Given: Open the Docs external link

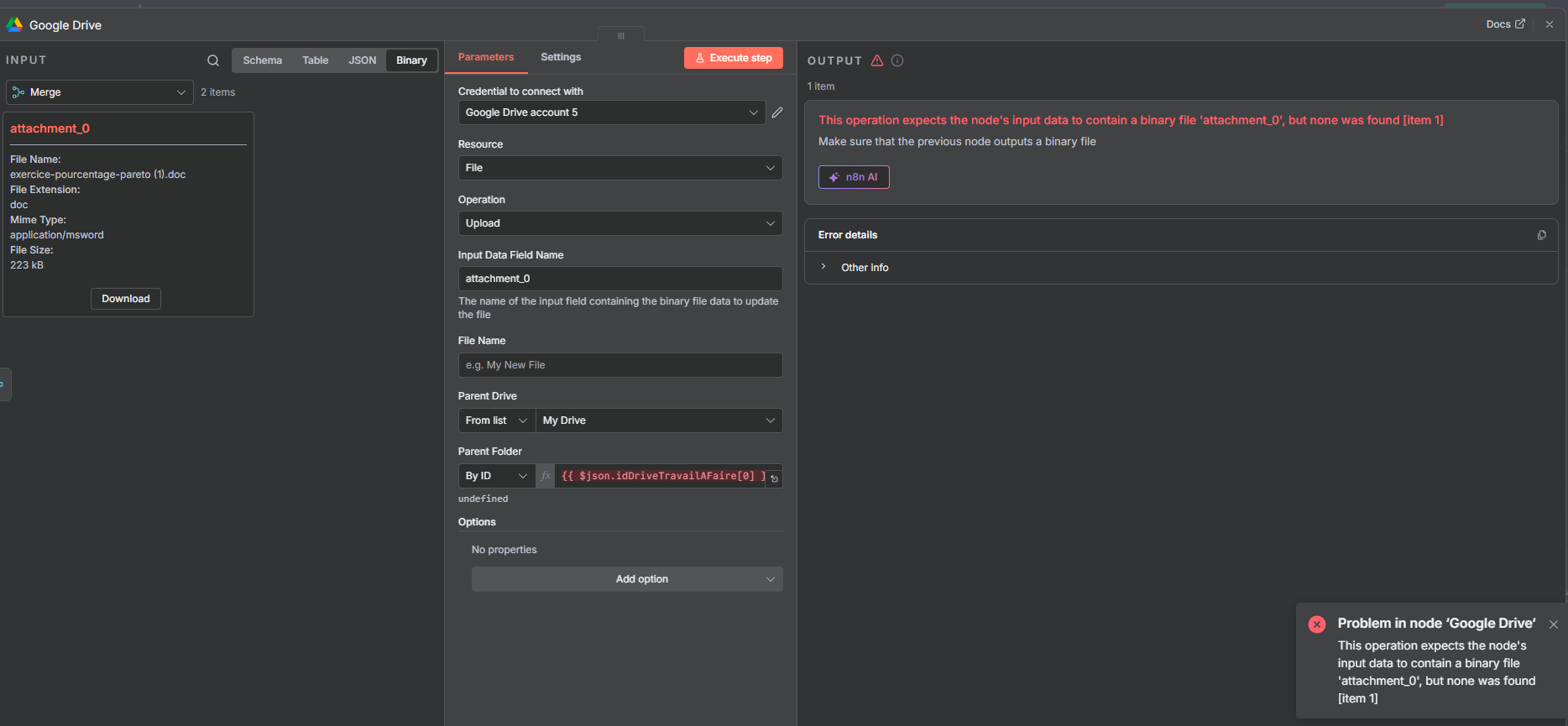Looking at the screenshot, I should click(1505, 24).
